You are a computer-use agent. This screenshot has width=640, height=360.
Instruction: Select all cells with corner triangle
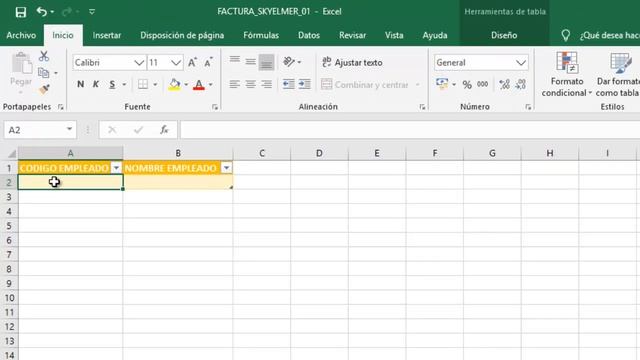click(x=12, y=153)
